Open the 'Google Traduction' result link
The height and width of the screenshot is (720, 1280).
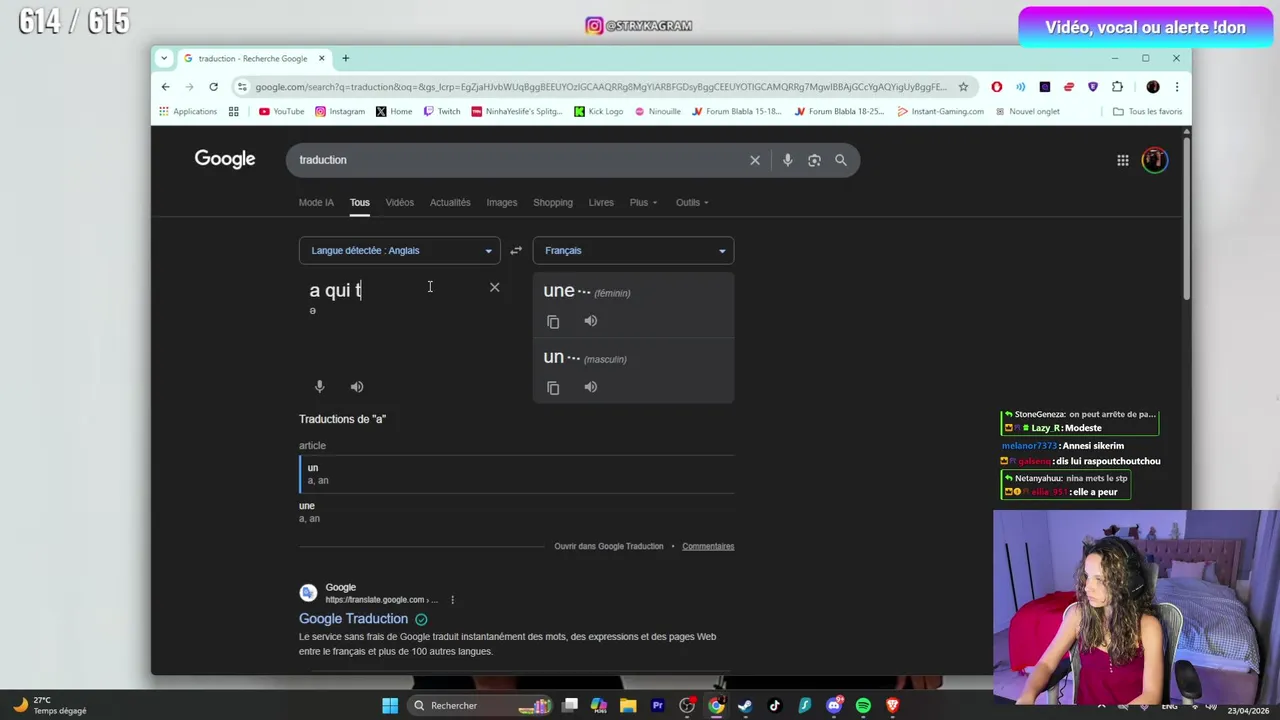(x=353, y=619)
